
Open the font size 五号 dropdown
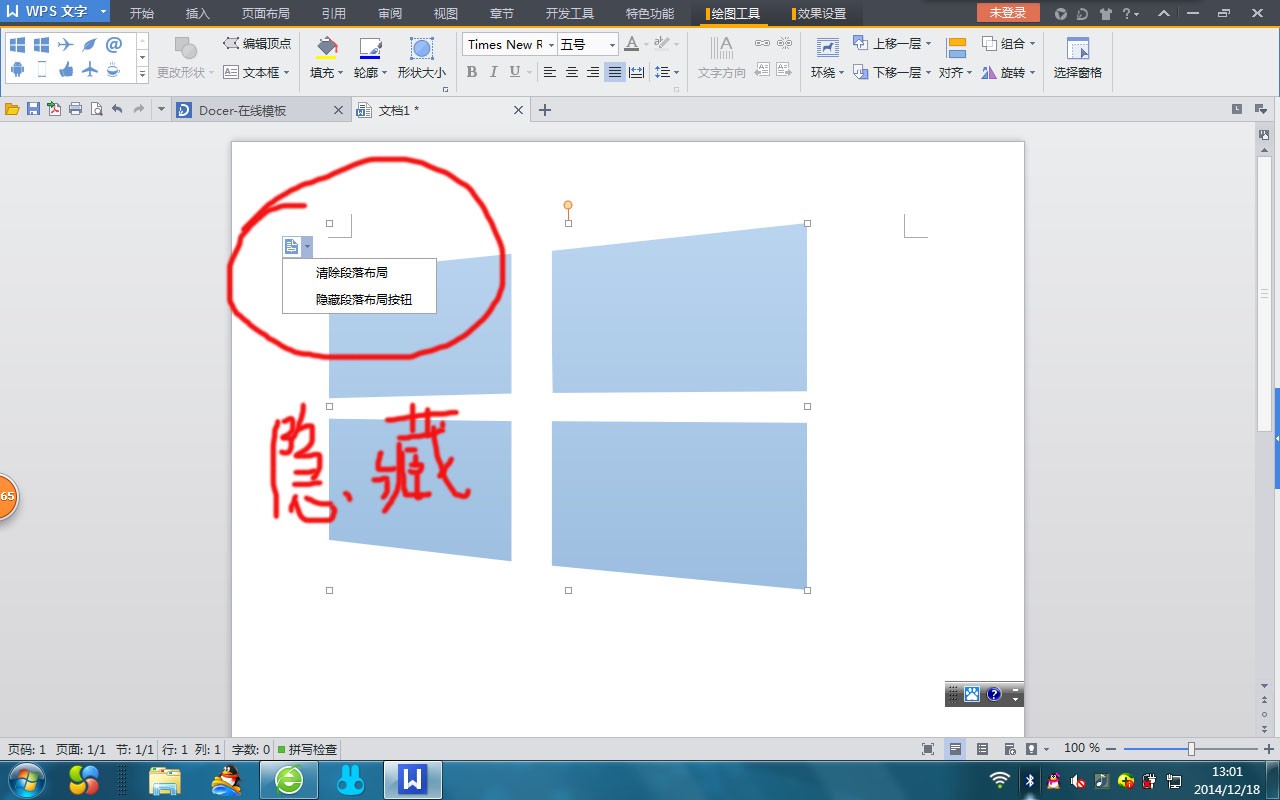612,44
